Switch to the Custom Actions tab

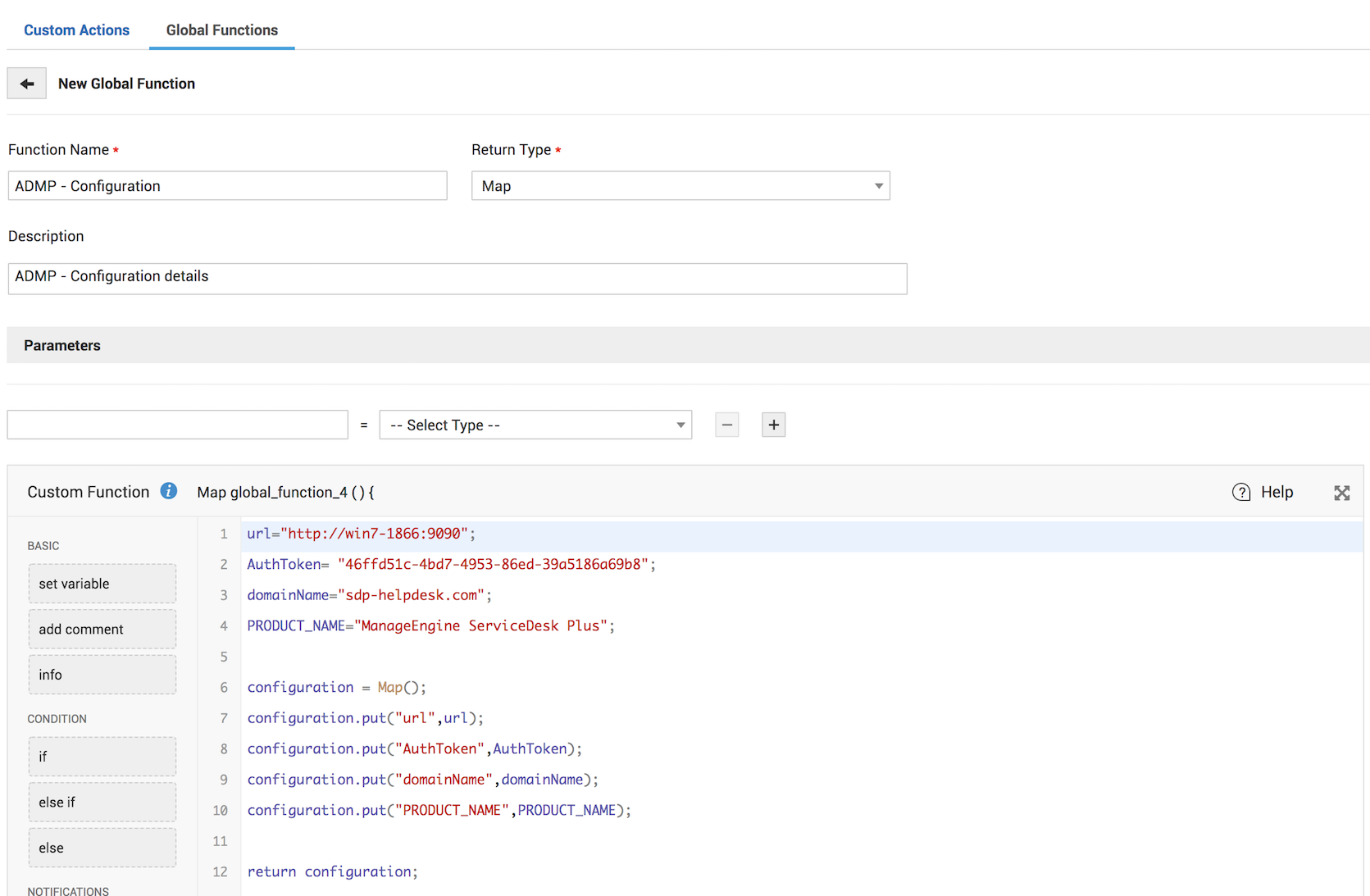click(x=76, y=30)
